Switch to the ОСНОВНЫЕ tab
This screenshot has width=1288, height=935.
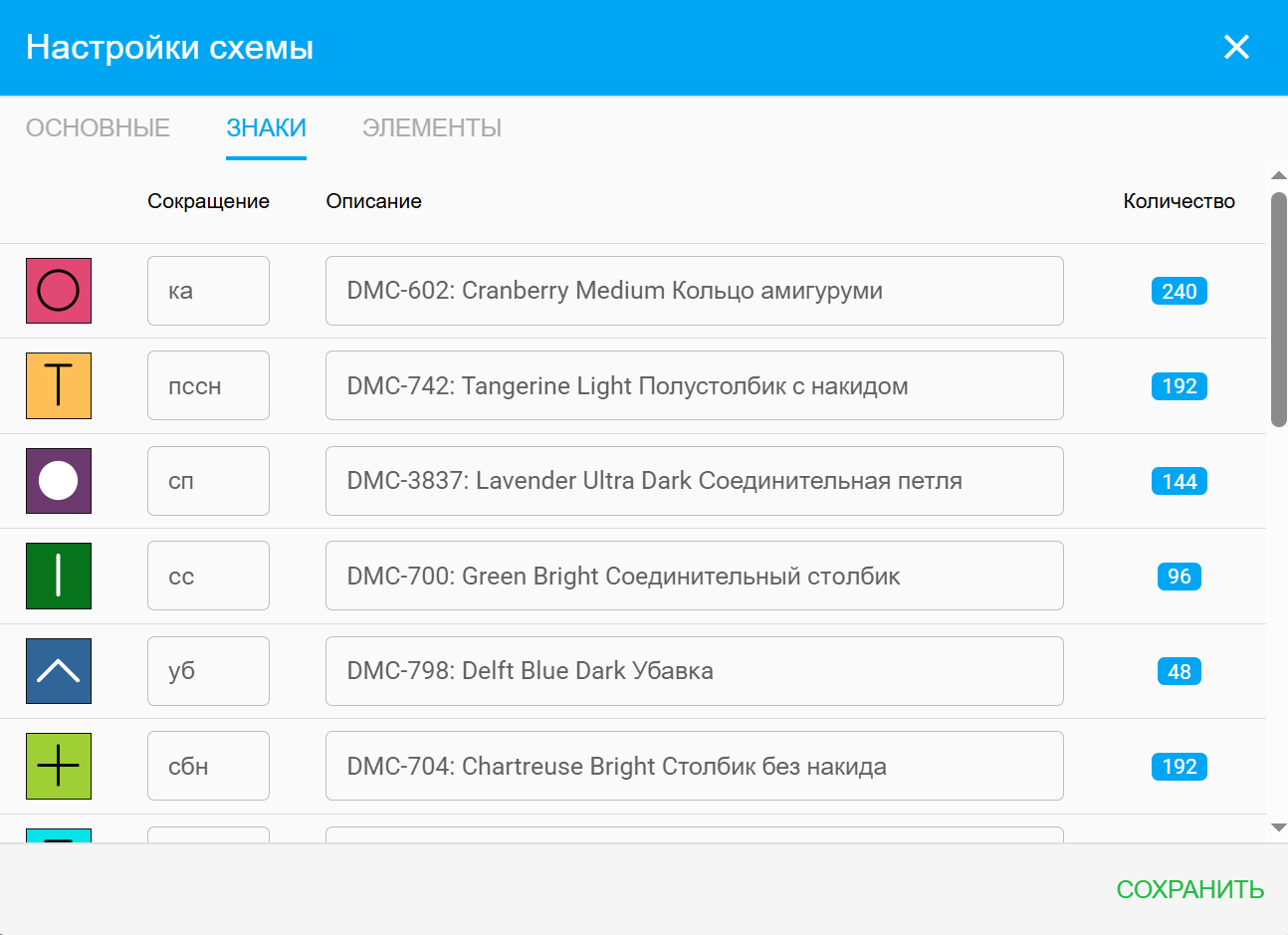[98, 128]
